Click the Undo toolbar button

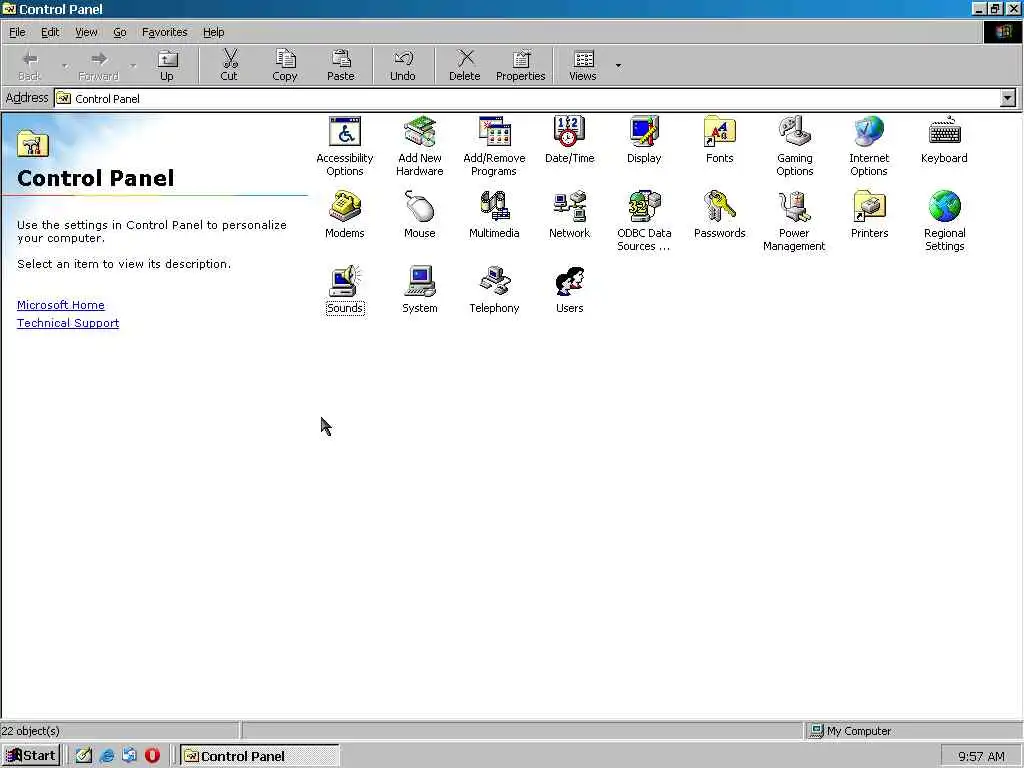tap(403, 65)
